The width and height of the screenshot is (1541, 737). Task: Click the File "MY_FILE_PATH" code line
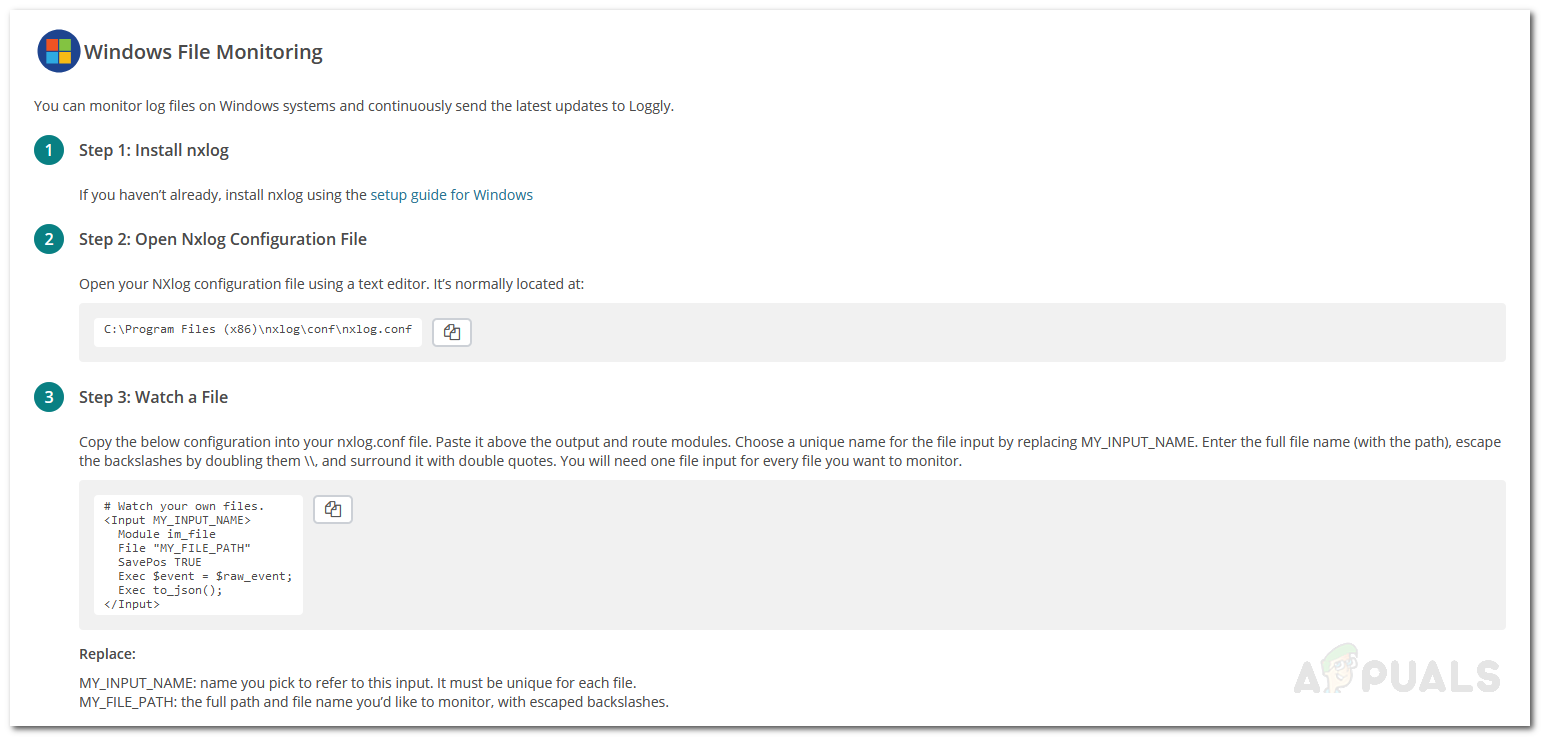pos(184,548)
